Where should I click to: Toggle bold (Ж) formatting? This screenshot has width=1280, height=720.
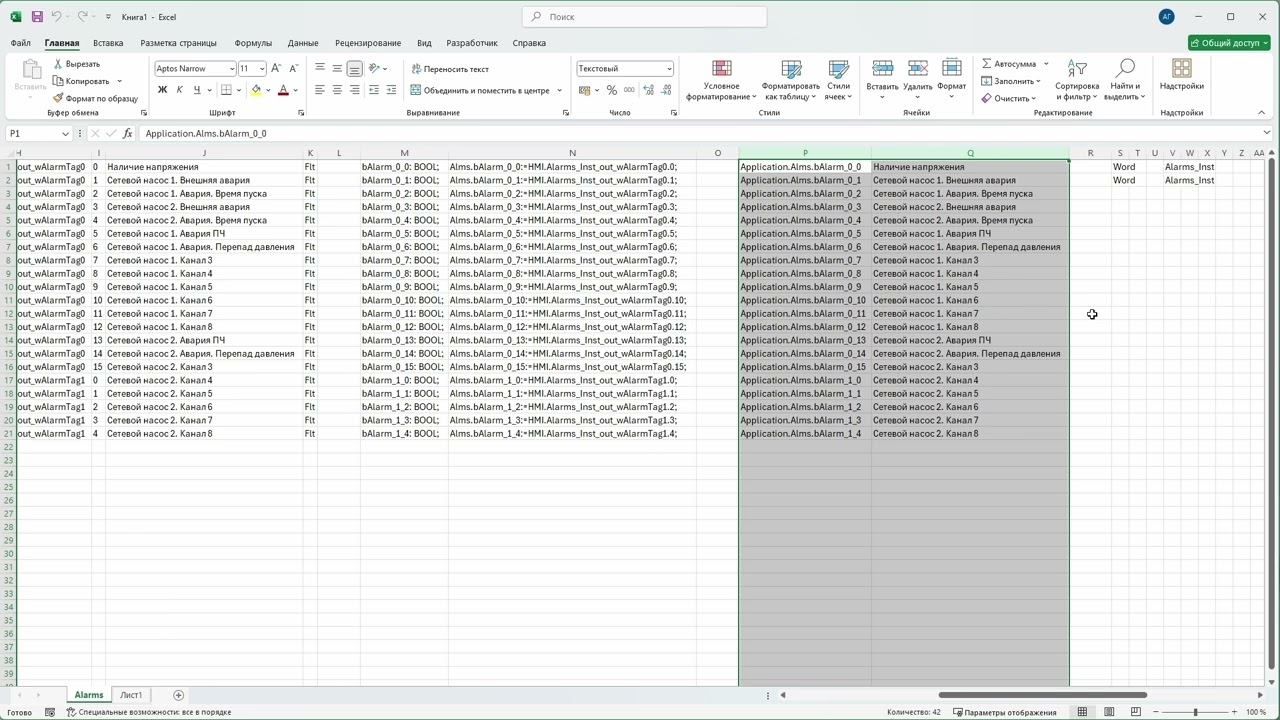(162, 90)
